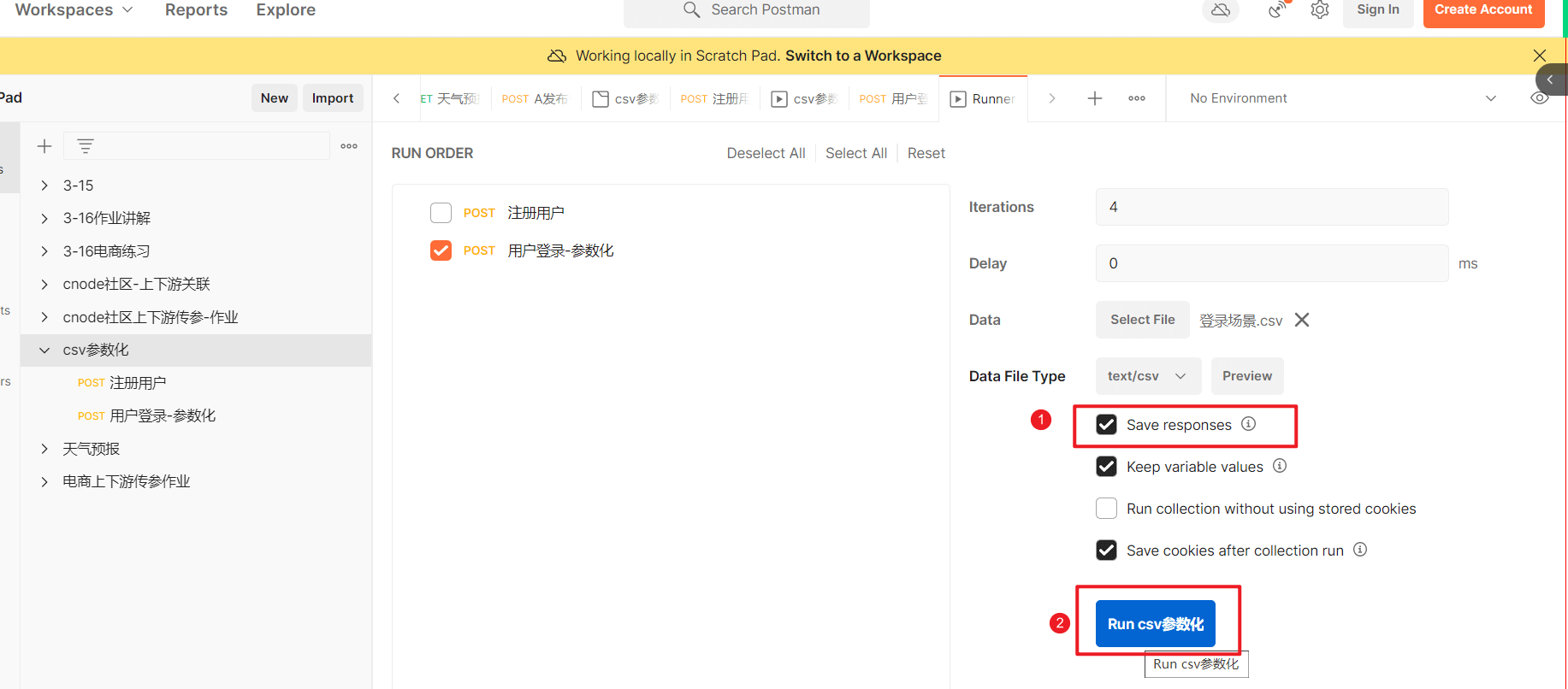Expand the collapsed right sidebar arrow
Screen dimensions: 1568x689
pyautogui.click(x=1550, y=79)
